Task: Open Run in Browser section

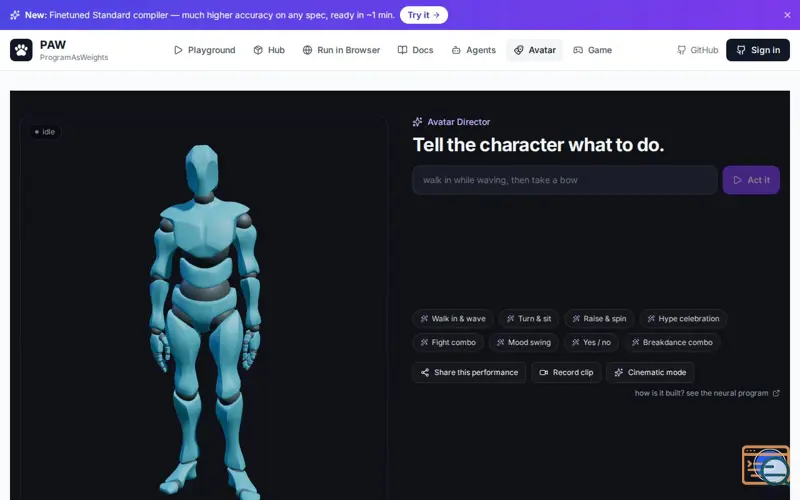Action: [x=341, y=50]
